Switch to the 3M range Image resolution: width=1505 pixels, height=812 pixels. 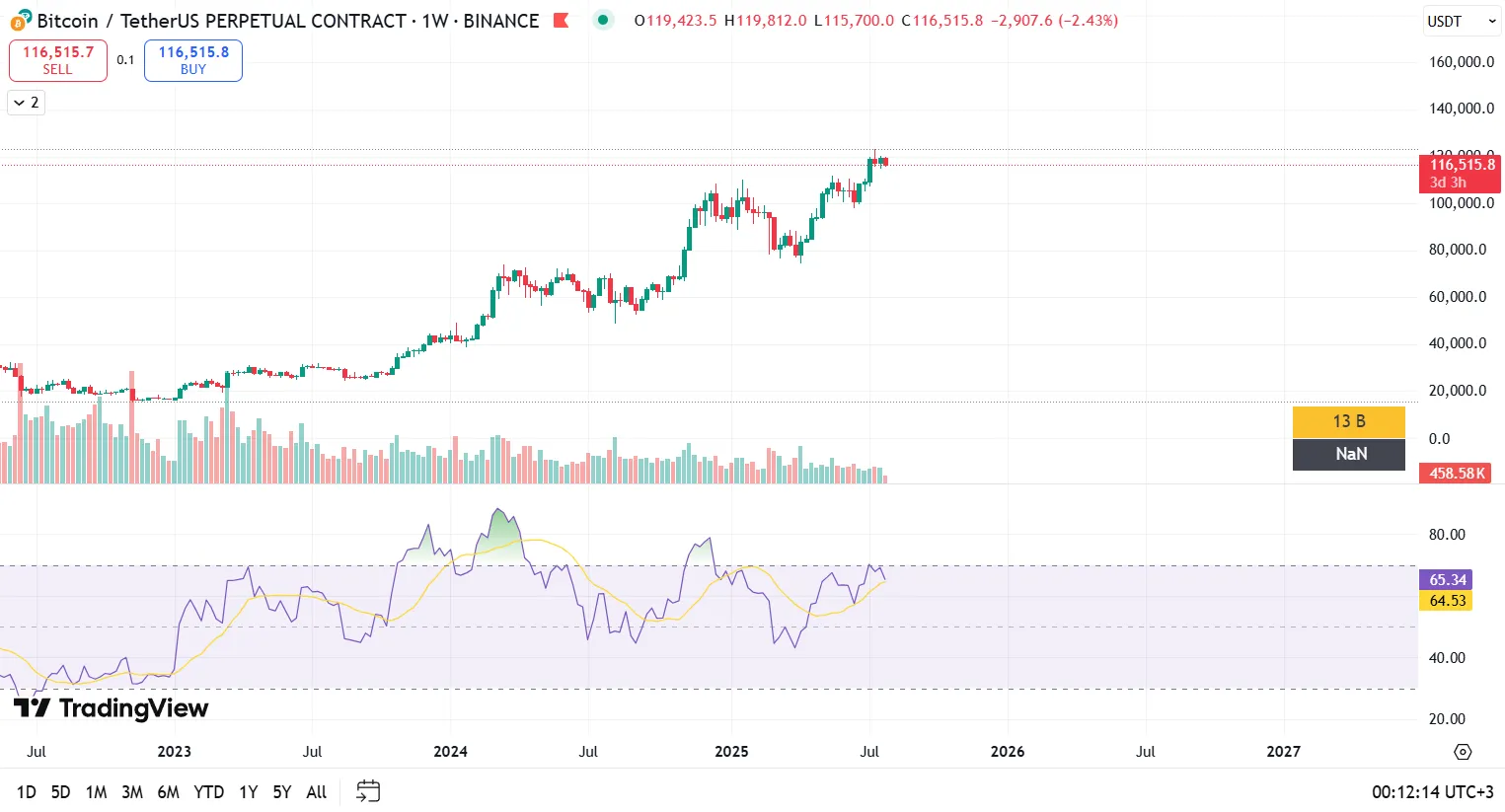click(x=132, y=792)
